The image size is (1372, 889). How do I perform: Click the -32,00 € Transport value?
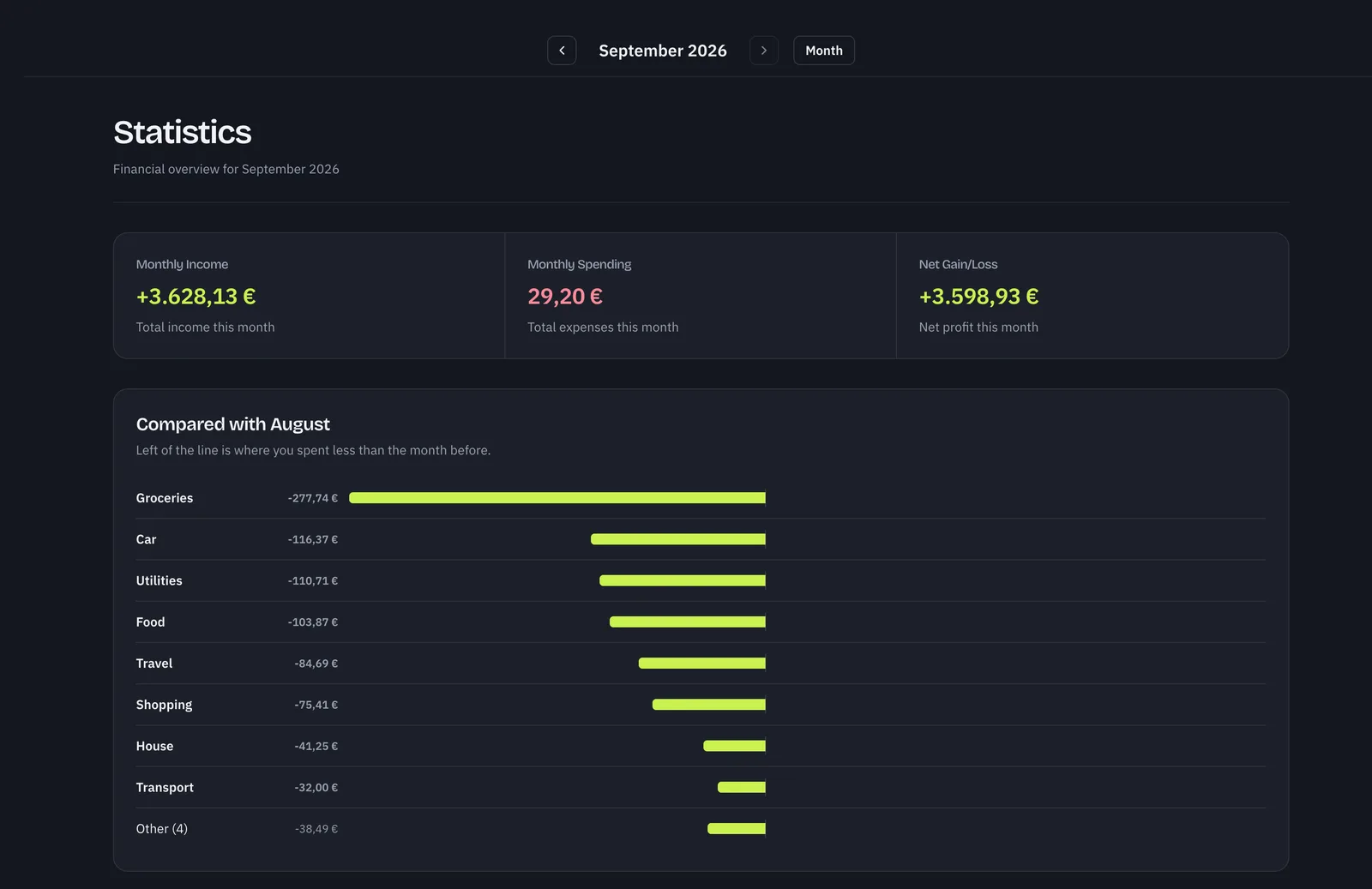point(316,787)
